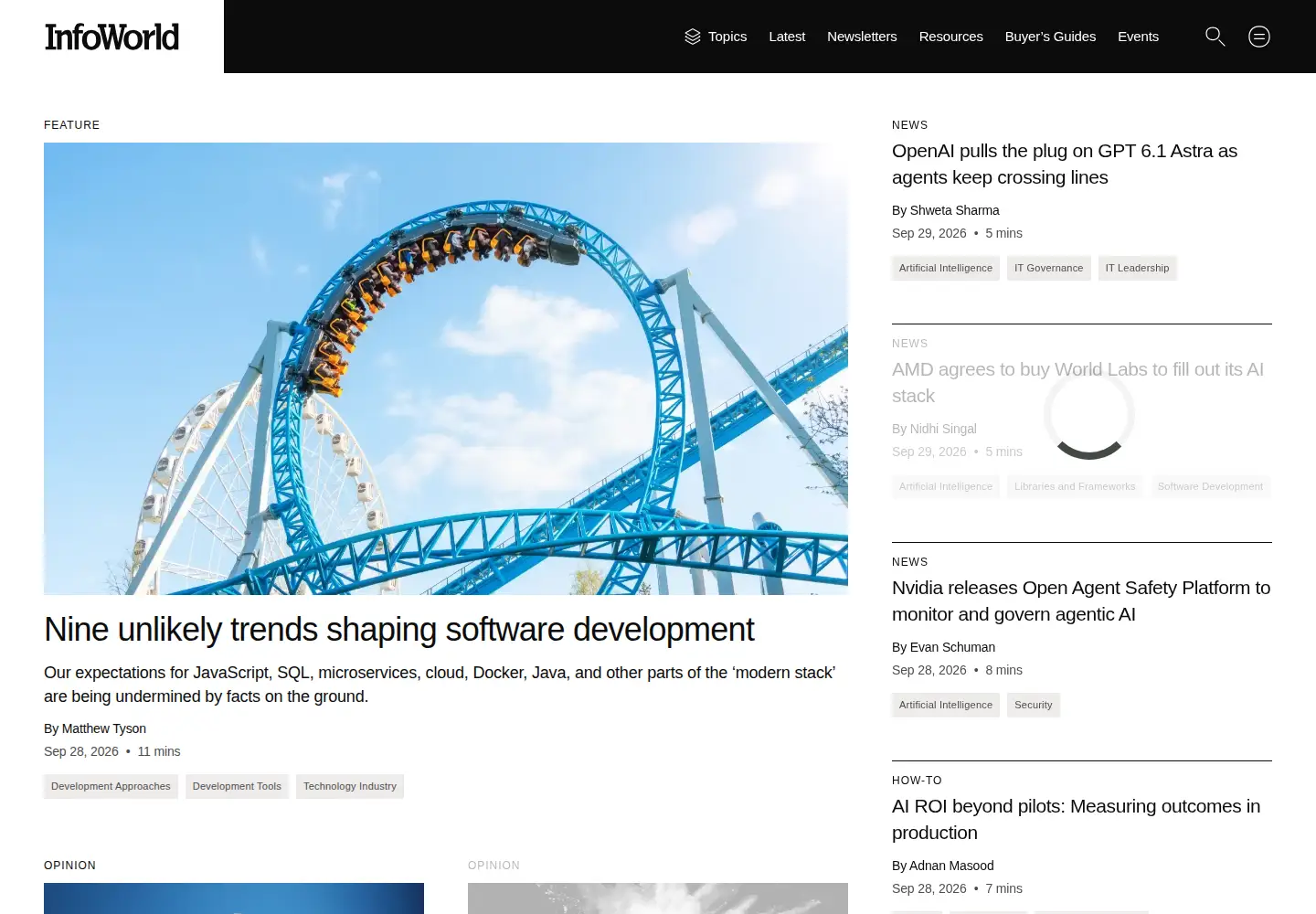Open Resources in navigation bar
This screenshot has width=1316, height=914.
pyautogui.click(x=950, y=37)
